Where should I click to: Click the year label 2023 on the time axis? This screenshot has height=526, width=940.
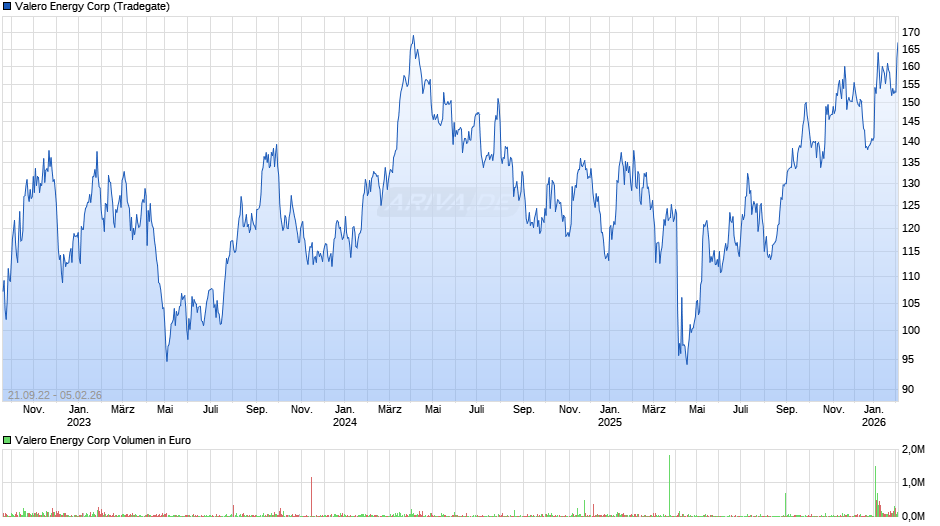(x=79, y=422)
